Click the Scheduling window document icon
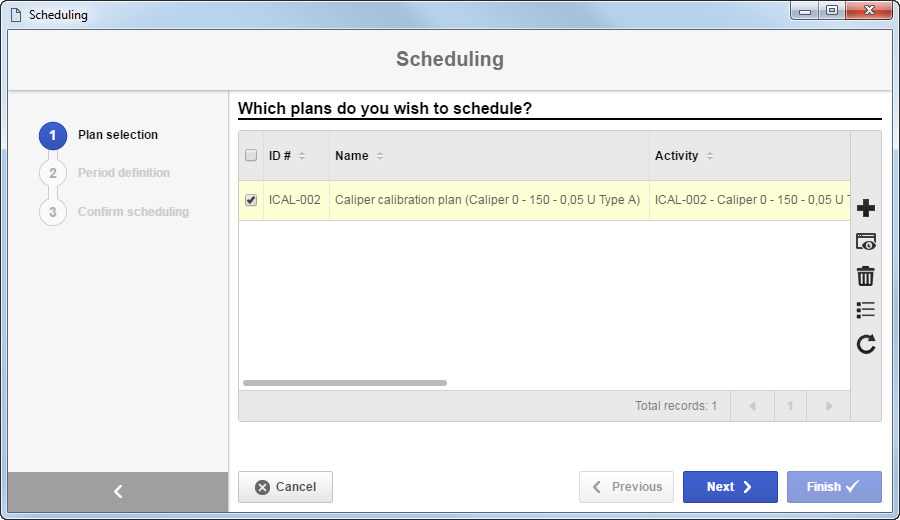 pyautogui.click(x=16, y=15)
